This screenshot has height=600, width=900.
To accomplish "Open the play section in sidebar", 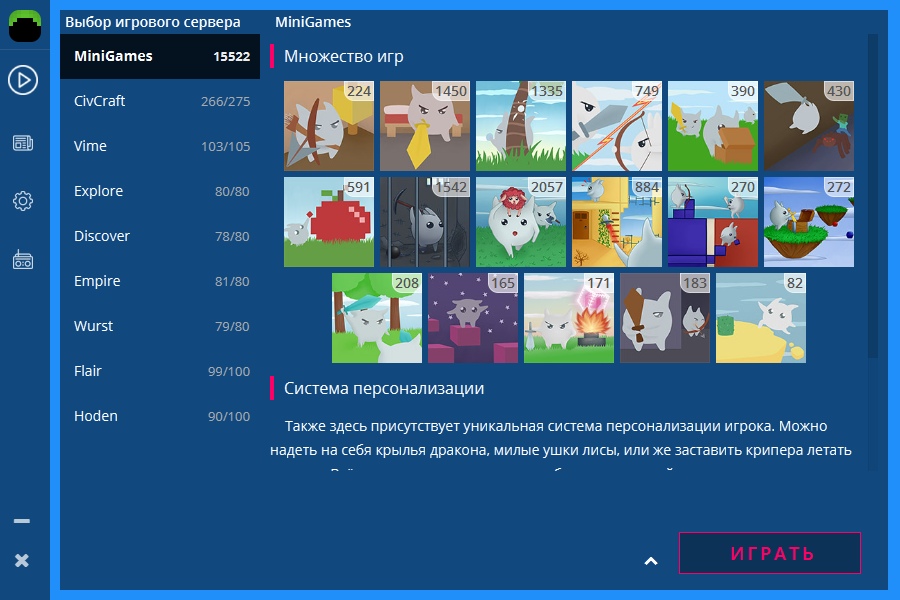I will 23,80.
